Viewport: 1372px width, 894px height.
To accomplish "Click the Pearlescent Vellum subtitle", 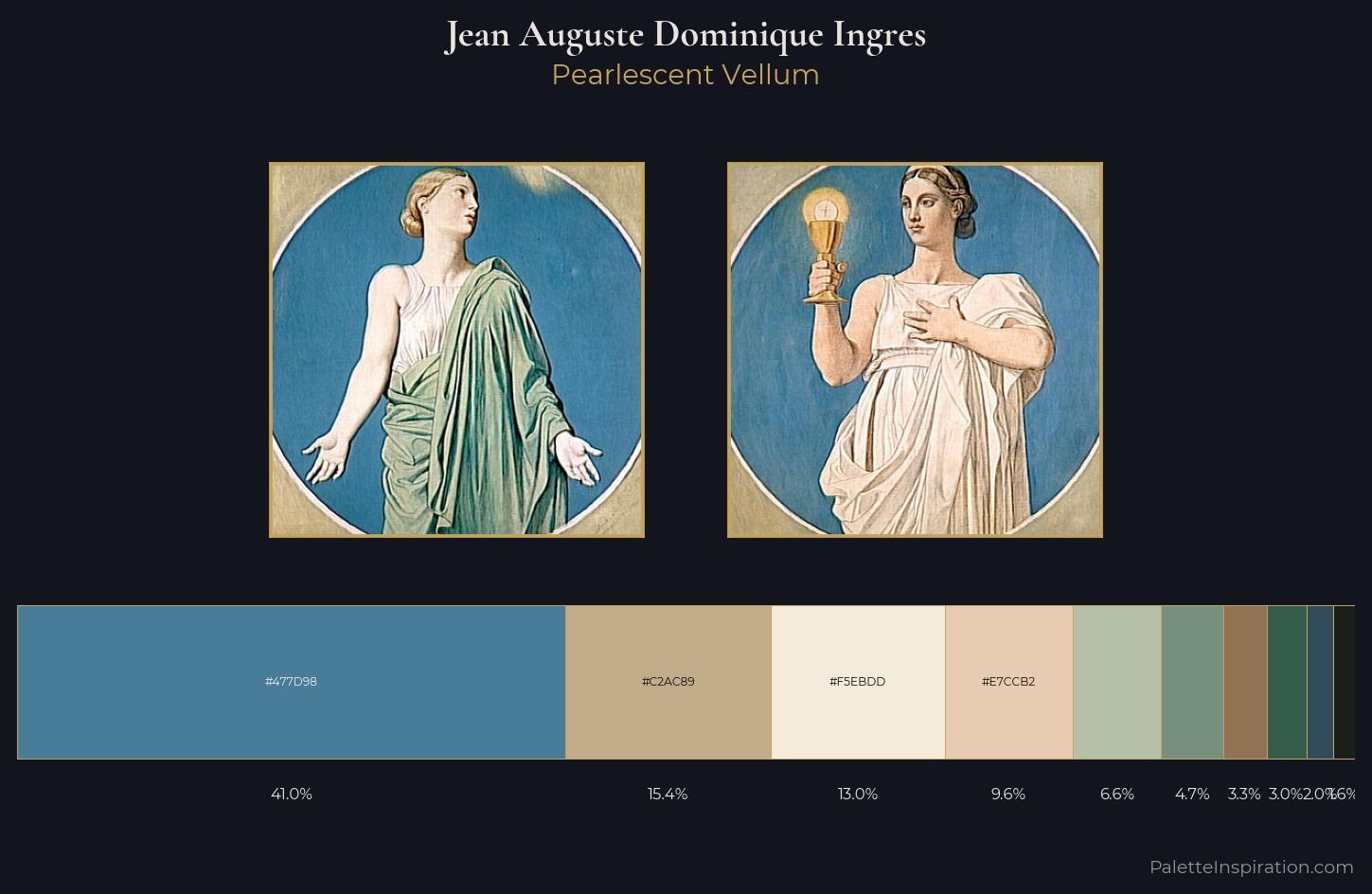I will [x=686, y=75].
